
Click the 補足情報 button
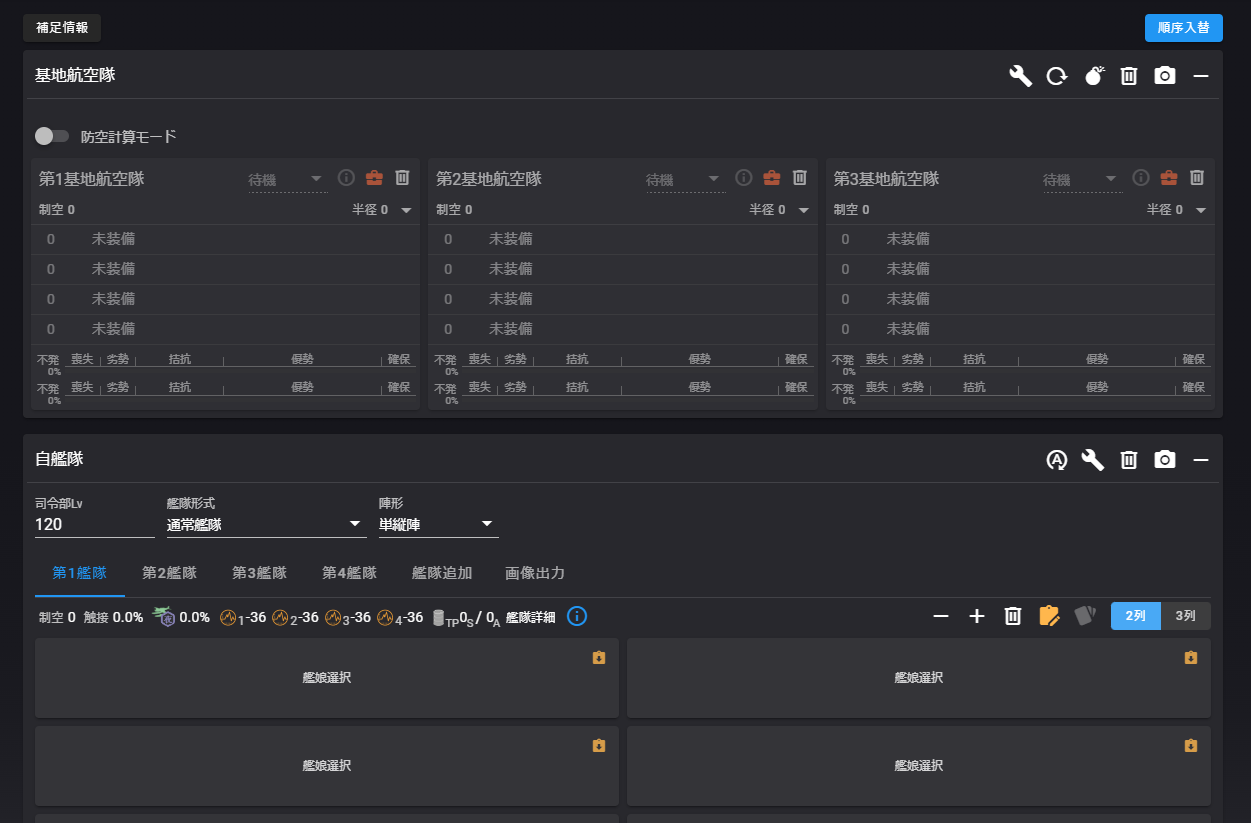tap(62, 28)
